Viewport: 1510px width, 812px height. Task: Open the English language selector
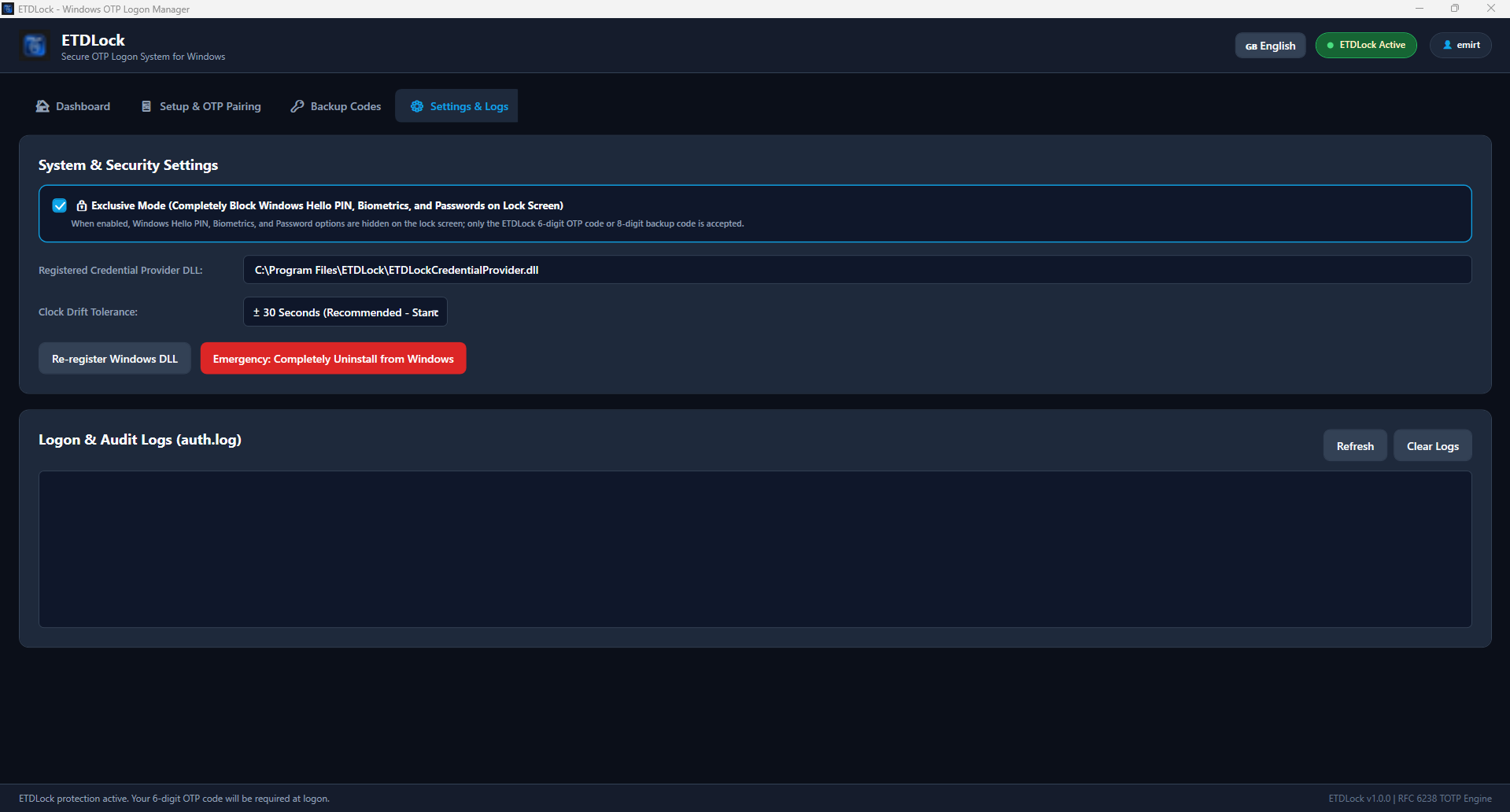[1270, 46]
